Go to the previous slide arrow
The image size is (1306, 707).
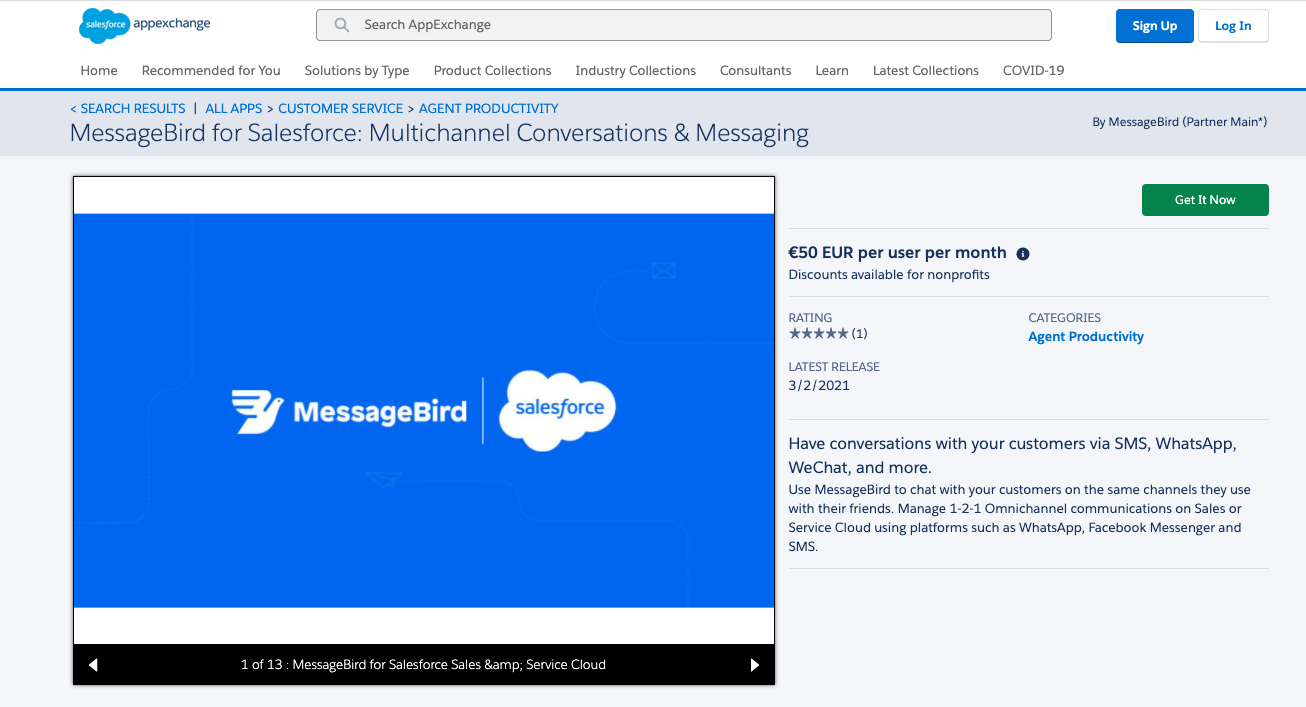[x=94, y=665]
